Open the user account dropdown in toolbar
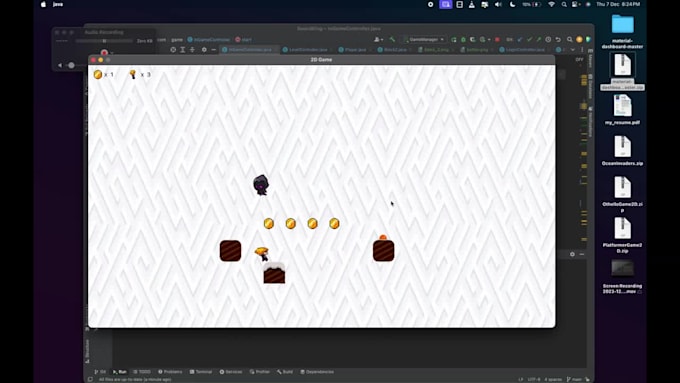This screenshot has height=383, width=680. click(378, 39)
